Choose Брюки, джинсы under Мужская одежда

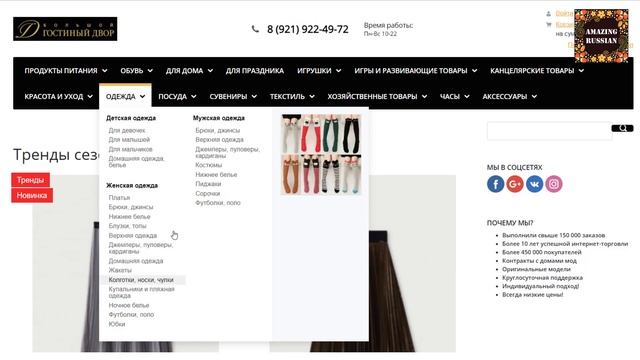(218, 131)
